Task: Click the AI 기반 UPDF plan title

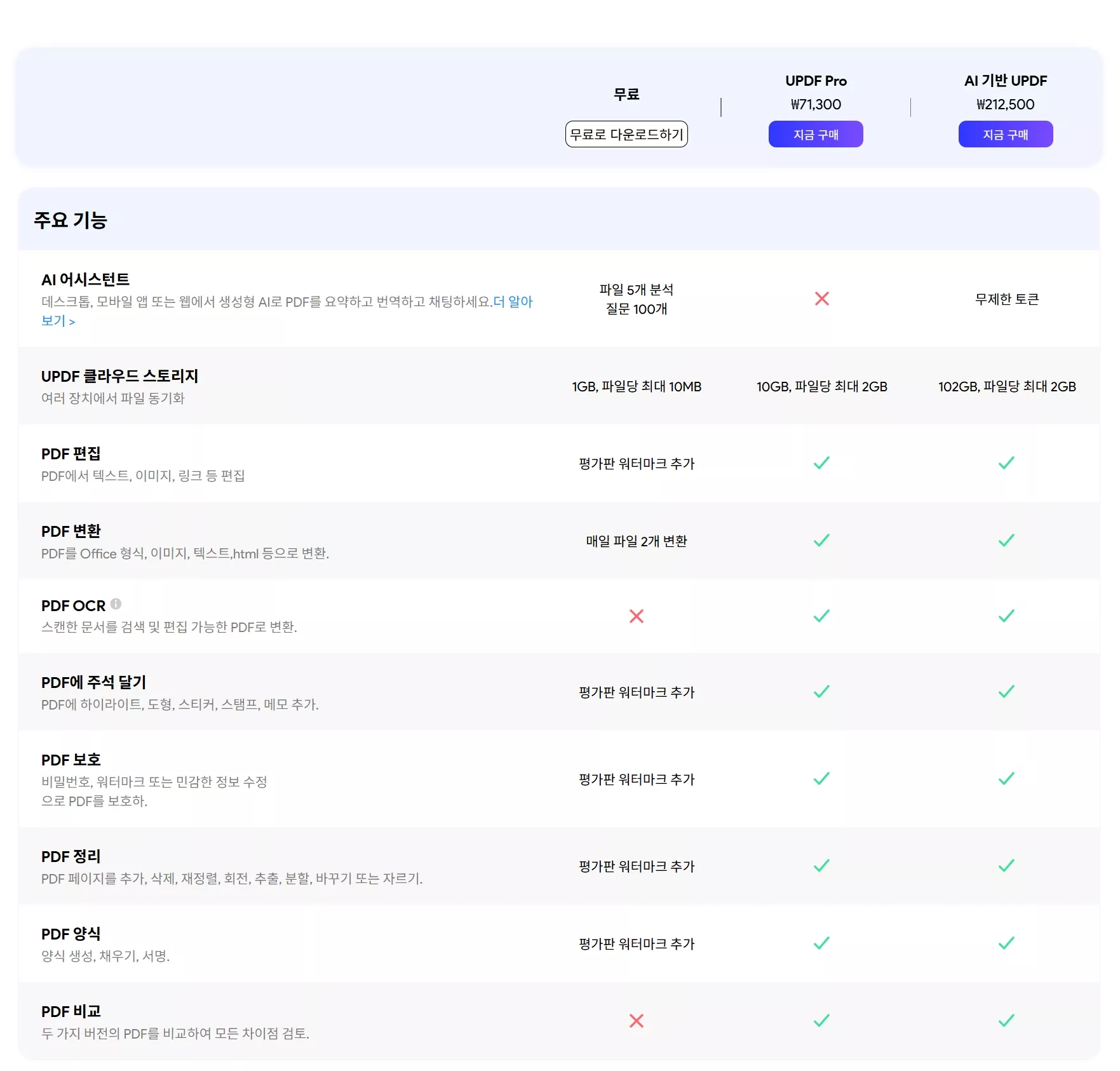Action: [x=1006, y=81]
